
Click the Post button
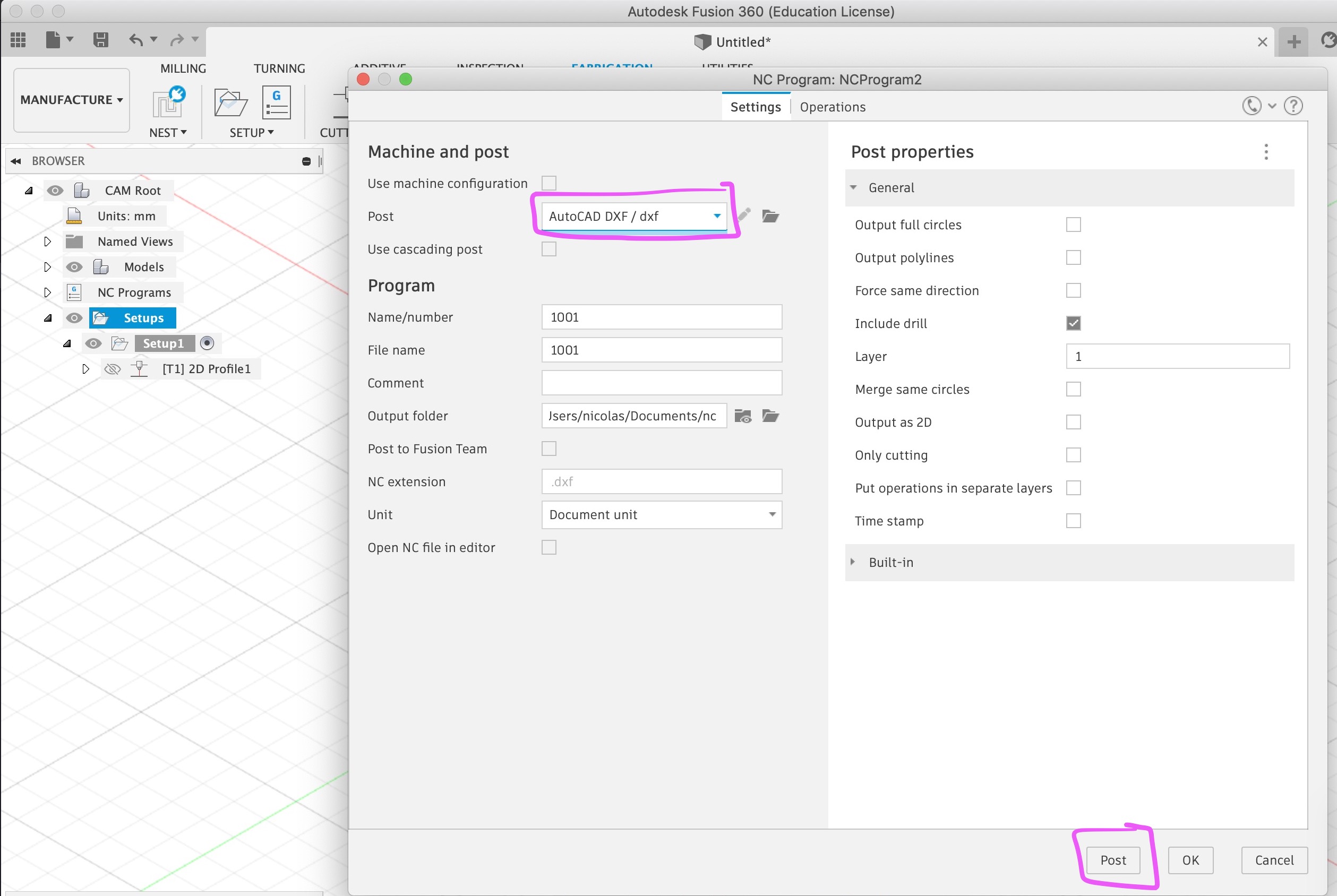(1113, 860)
